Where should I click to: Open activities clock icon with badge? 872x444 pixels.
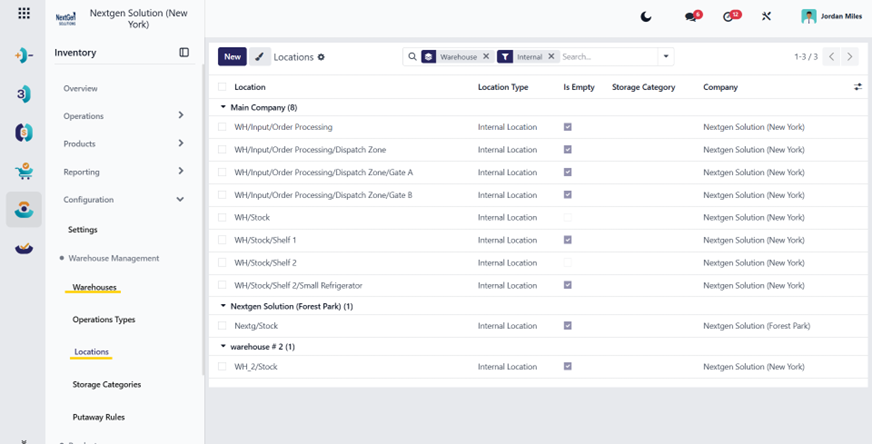tap(731, 16)
